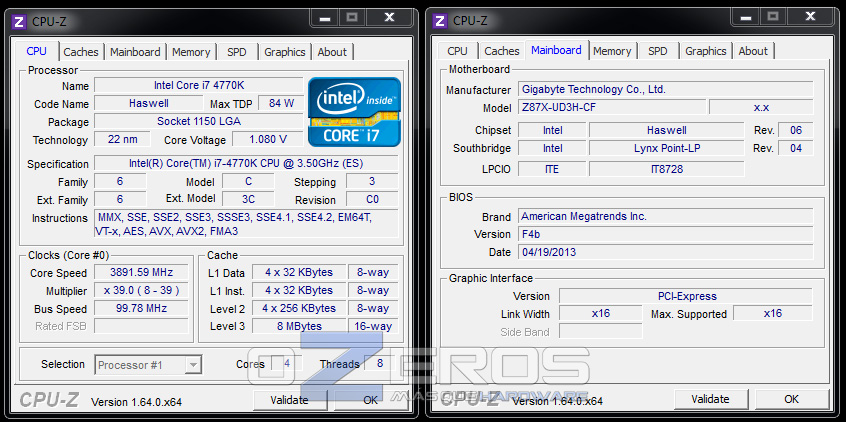Close the right CPU-Z window
Image resolution: width=846 pixels, height=422 pixels.
tap(810, 18)
